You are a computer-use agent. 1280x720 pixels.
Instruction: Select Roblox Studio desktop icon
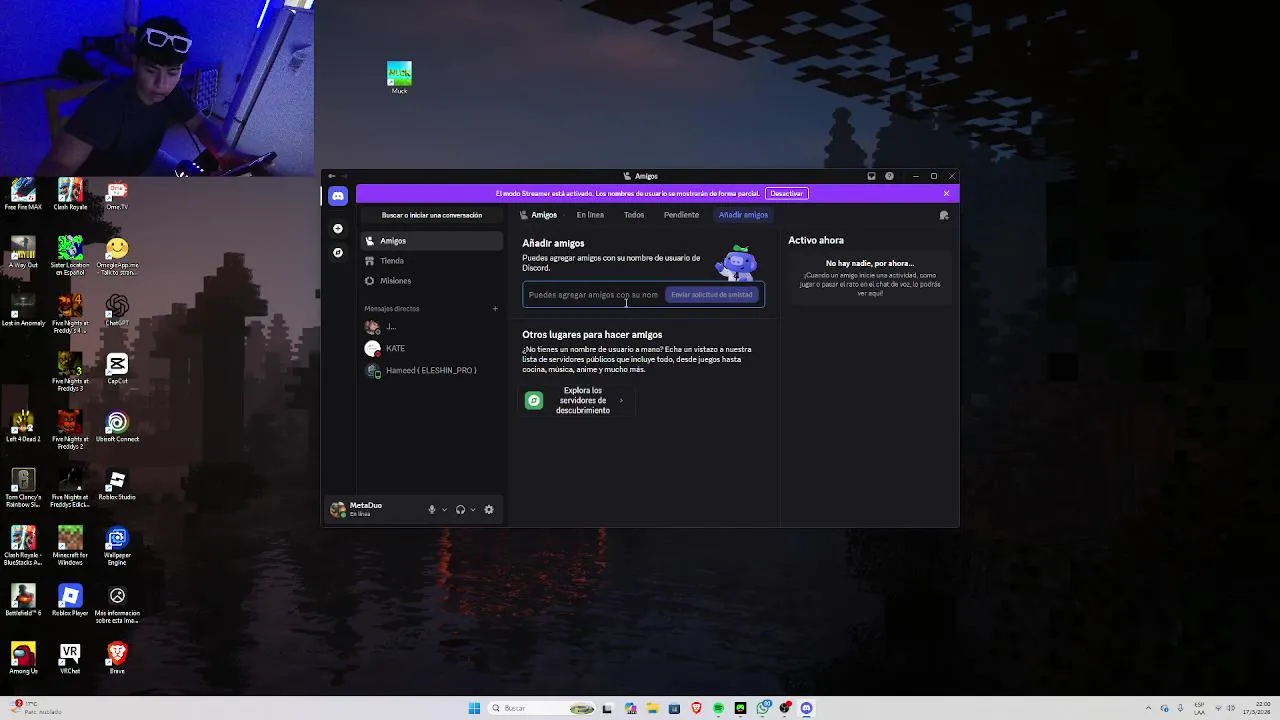tap(117, 484)
